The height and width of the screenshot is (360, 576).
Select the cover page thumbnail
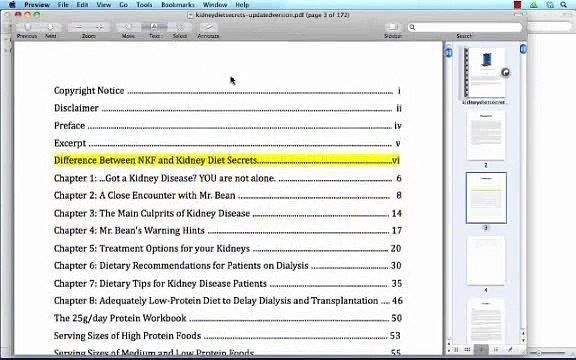(x=485, y=73)
